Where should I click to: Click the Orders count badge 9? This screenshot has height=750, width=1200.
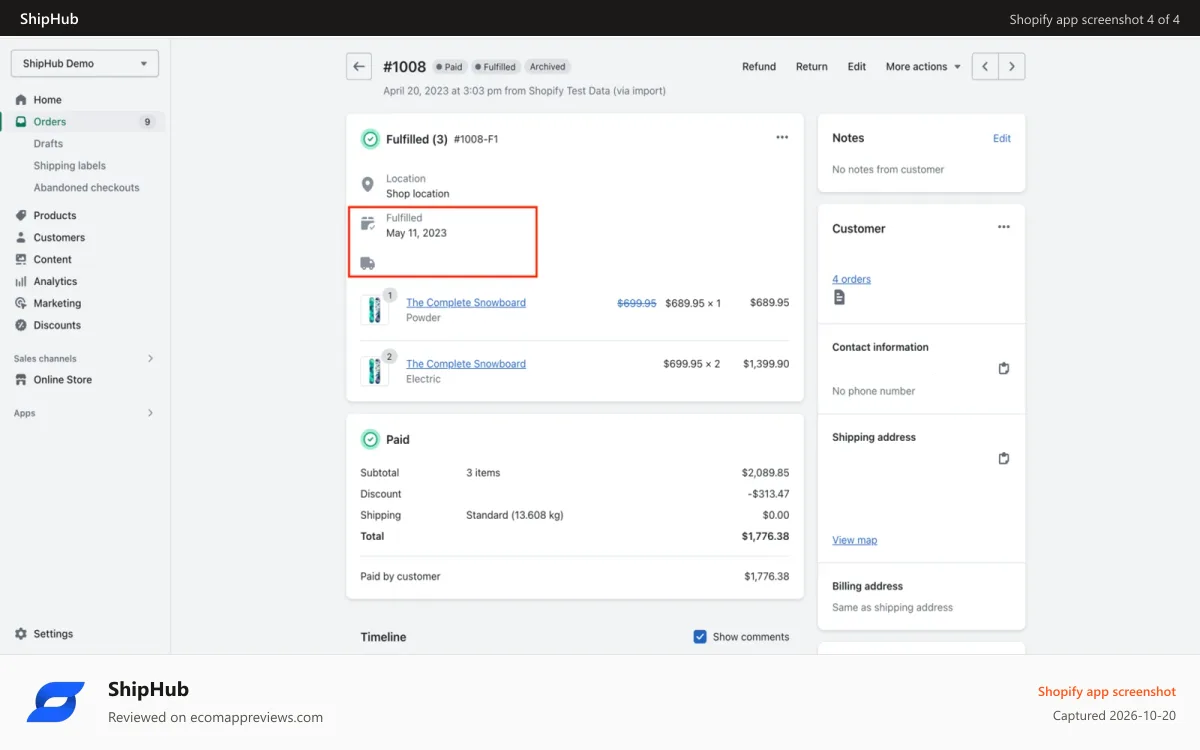point(147,122)
